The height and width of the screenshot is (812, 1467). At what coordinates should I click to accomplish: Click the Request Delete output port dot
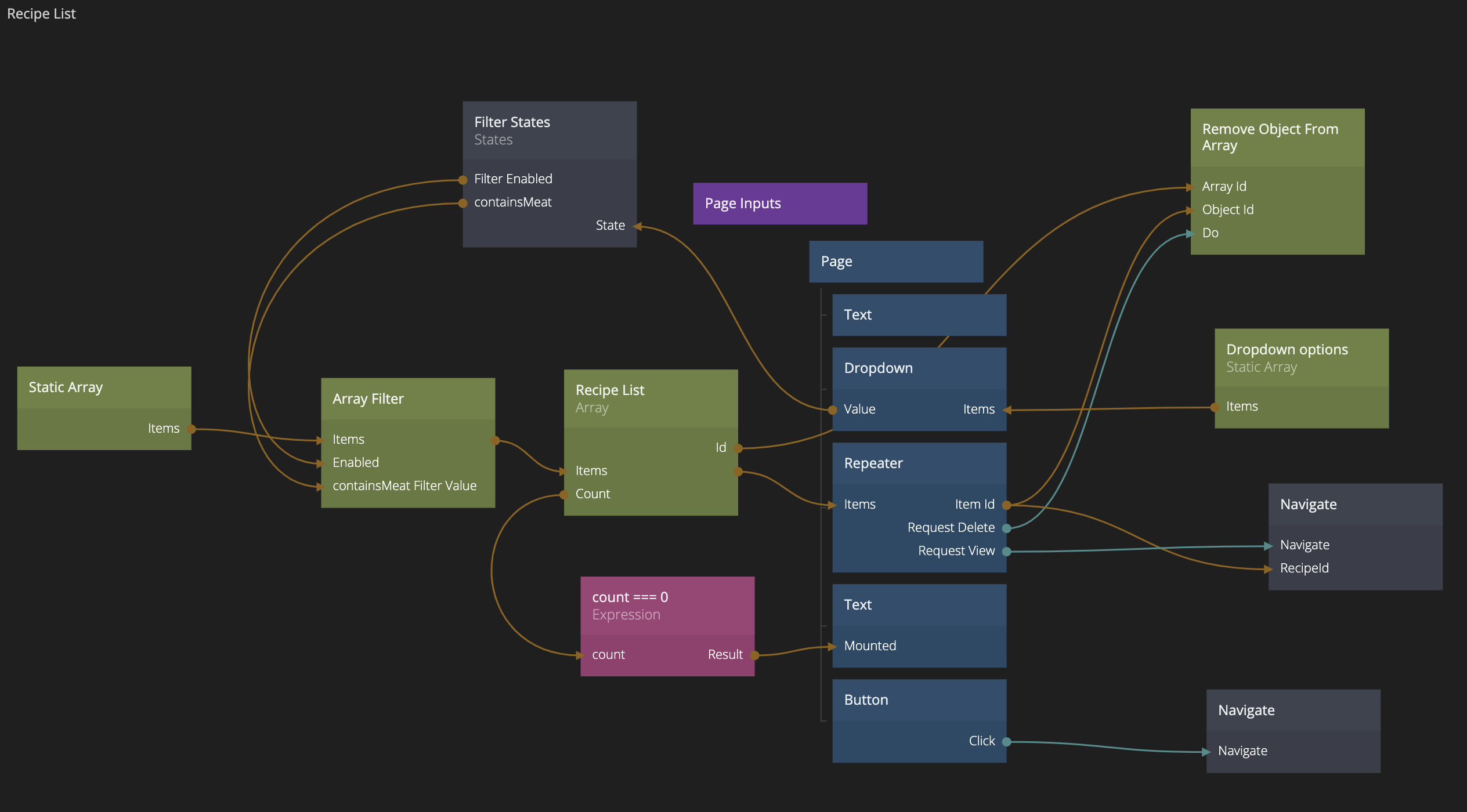pyautogui.click(x=1007, y=528)
